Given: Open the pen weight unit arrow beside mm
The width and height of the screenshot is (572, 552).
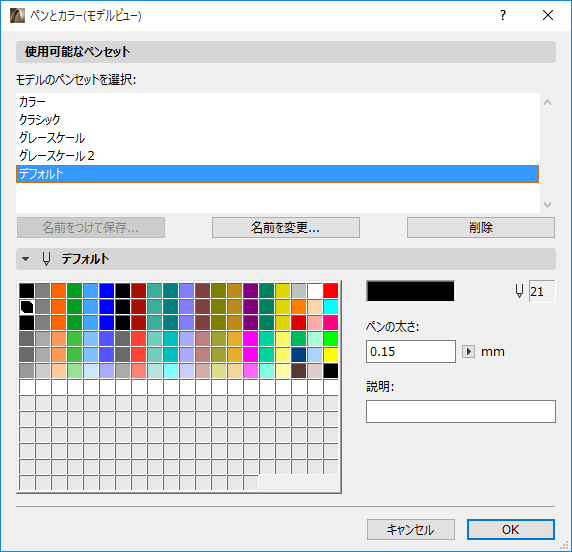Looking at the screenshot, I should 468,352.
